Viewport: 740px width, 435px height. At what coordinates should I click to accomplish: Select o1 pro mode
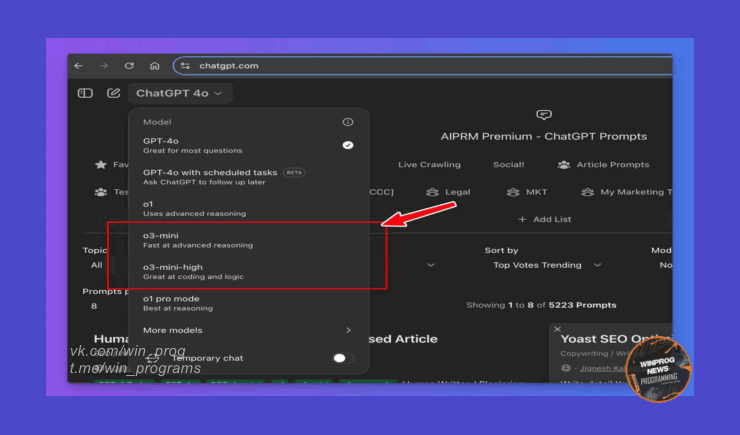coord(248,303)
